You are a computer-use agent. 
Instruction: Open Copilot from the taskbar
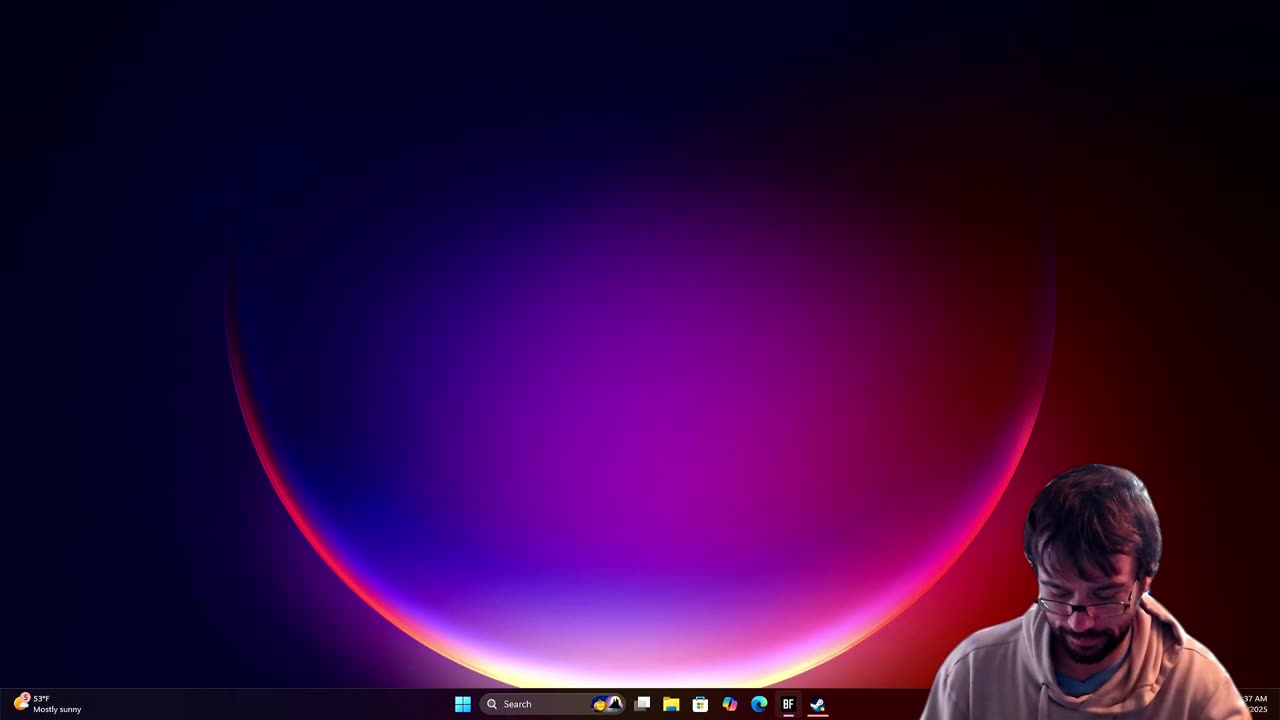tap(730, 704)
